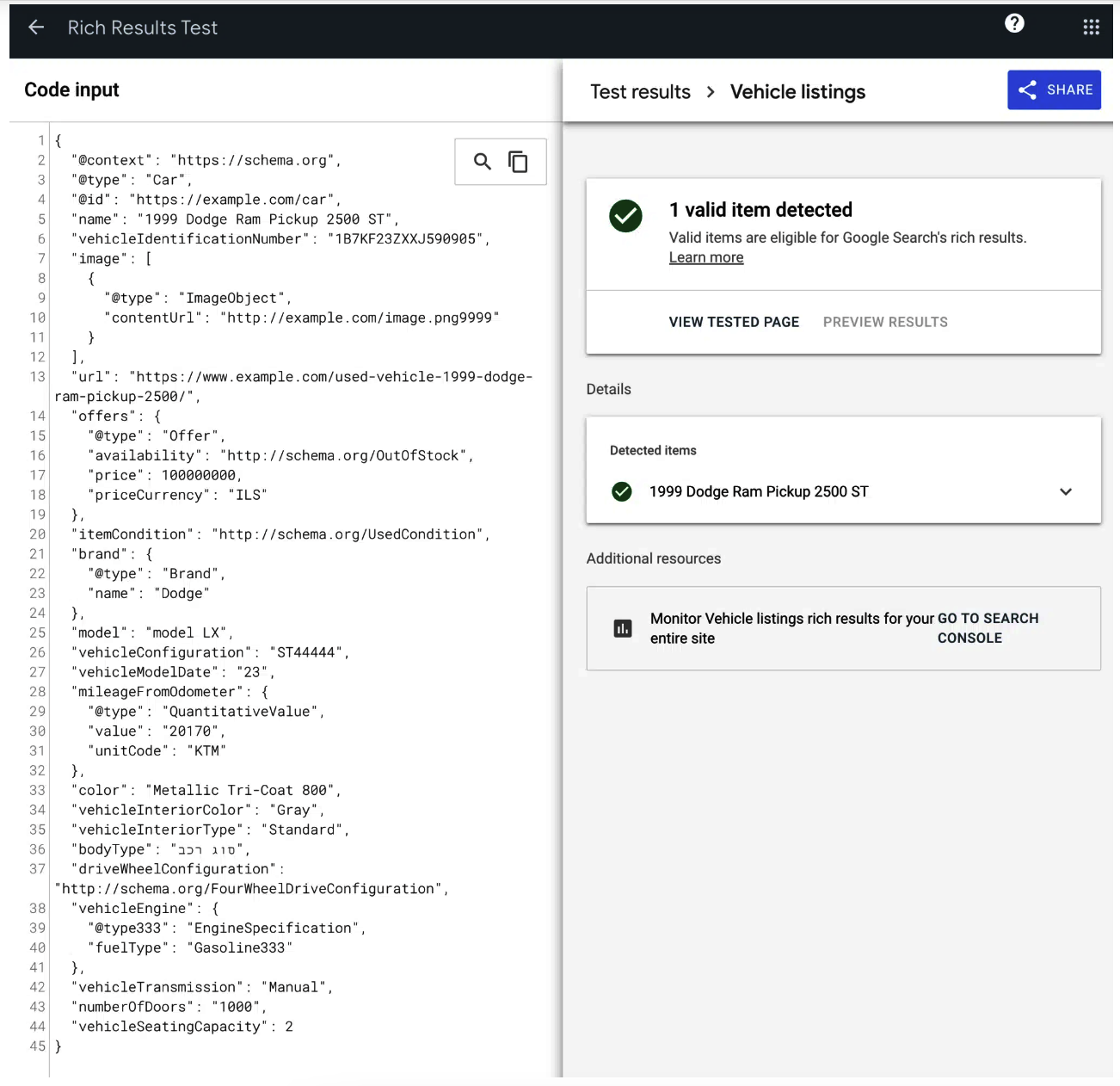Click the "contentUrl" code line
This screenshot has width=1120, height=1086.
click(302, 318)
